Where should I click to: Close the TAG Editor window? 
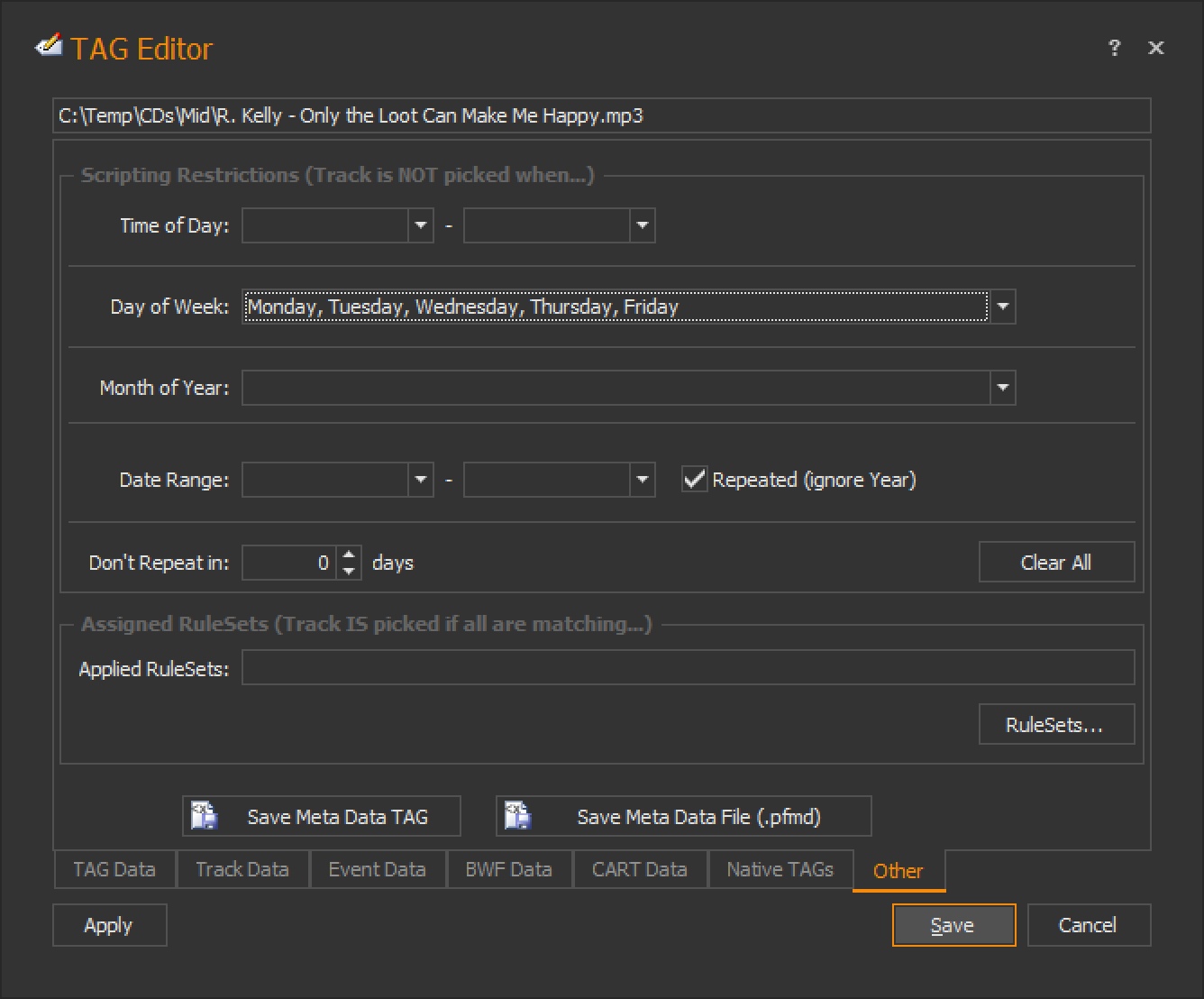pos(1156,48)
